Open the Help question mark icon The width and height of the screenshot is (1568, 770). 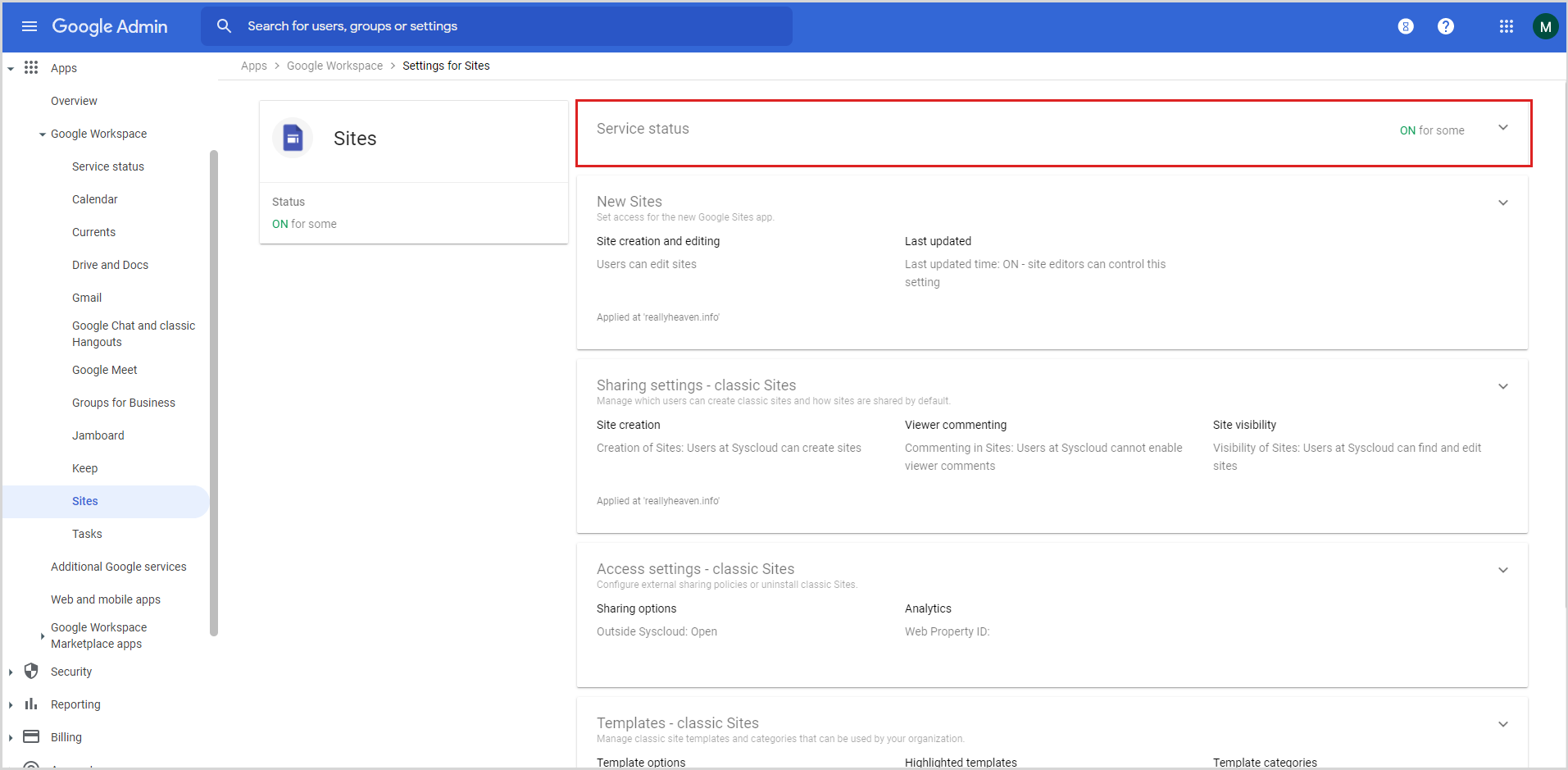tap(1446, 26)
